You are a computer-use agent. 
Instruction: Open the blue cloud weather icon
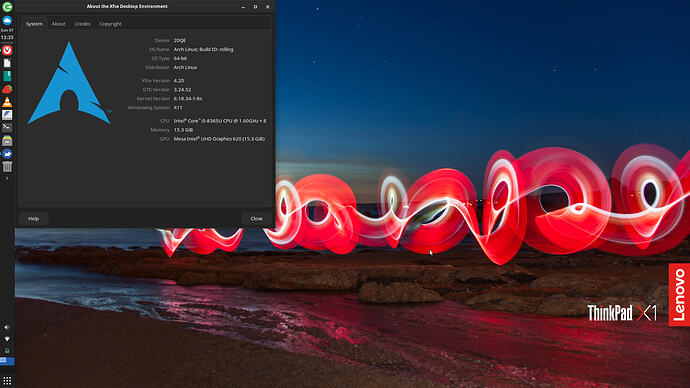7,21
